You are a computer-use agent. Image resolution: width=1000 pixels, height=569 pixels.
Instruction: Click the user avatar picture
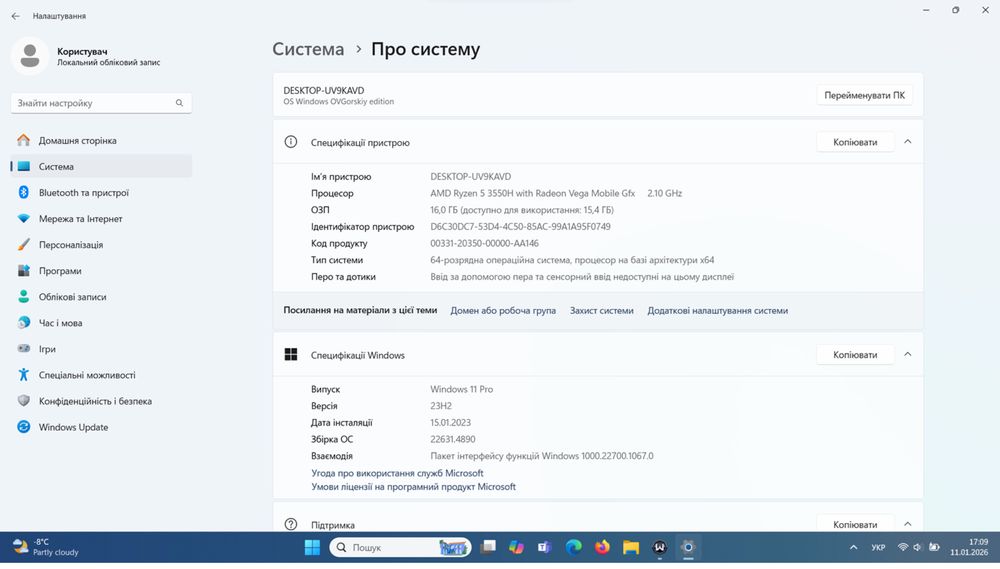[x=29, y=56]
